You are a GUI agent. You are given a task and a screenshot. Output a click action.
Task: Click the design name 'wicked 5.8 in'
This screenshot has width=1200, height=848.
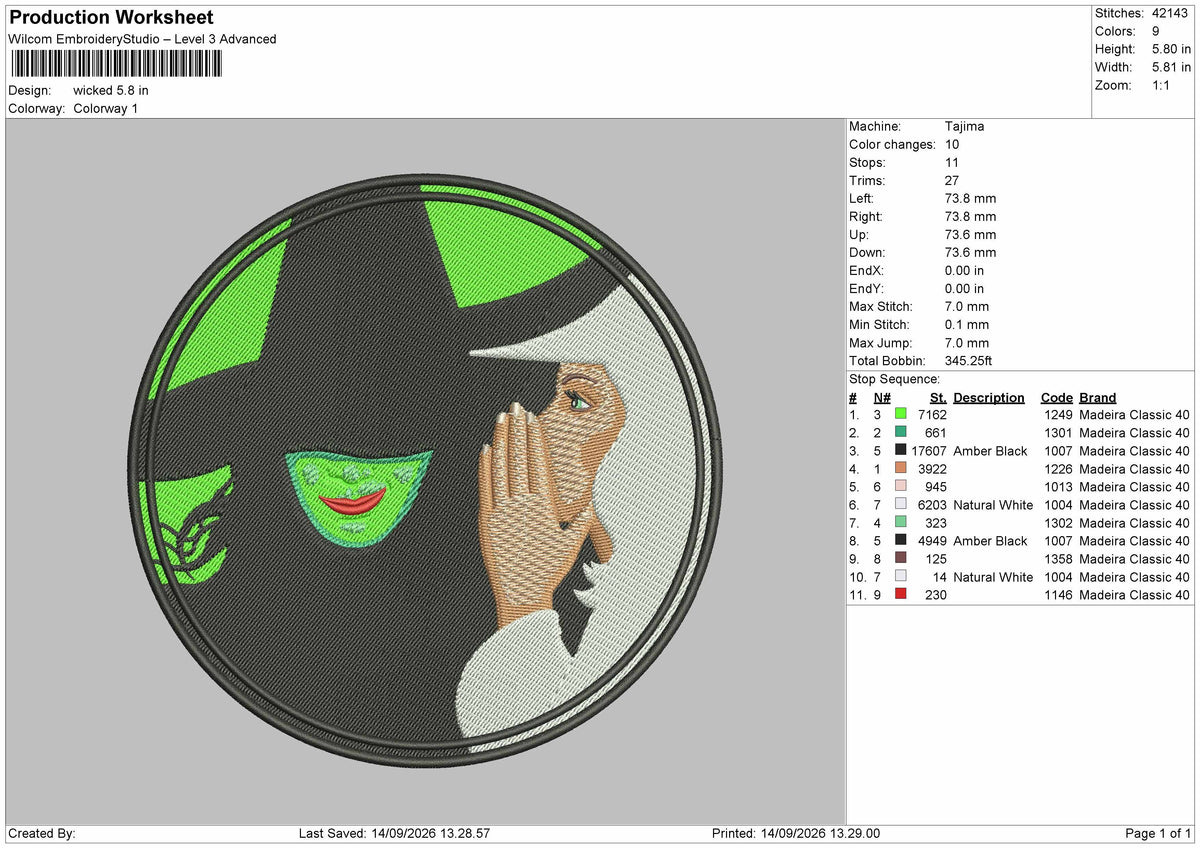[x=111, y=90]
